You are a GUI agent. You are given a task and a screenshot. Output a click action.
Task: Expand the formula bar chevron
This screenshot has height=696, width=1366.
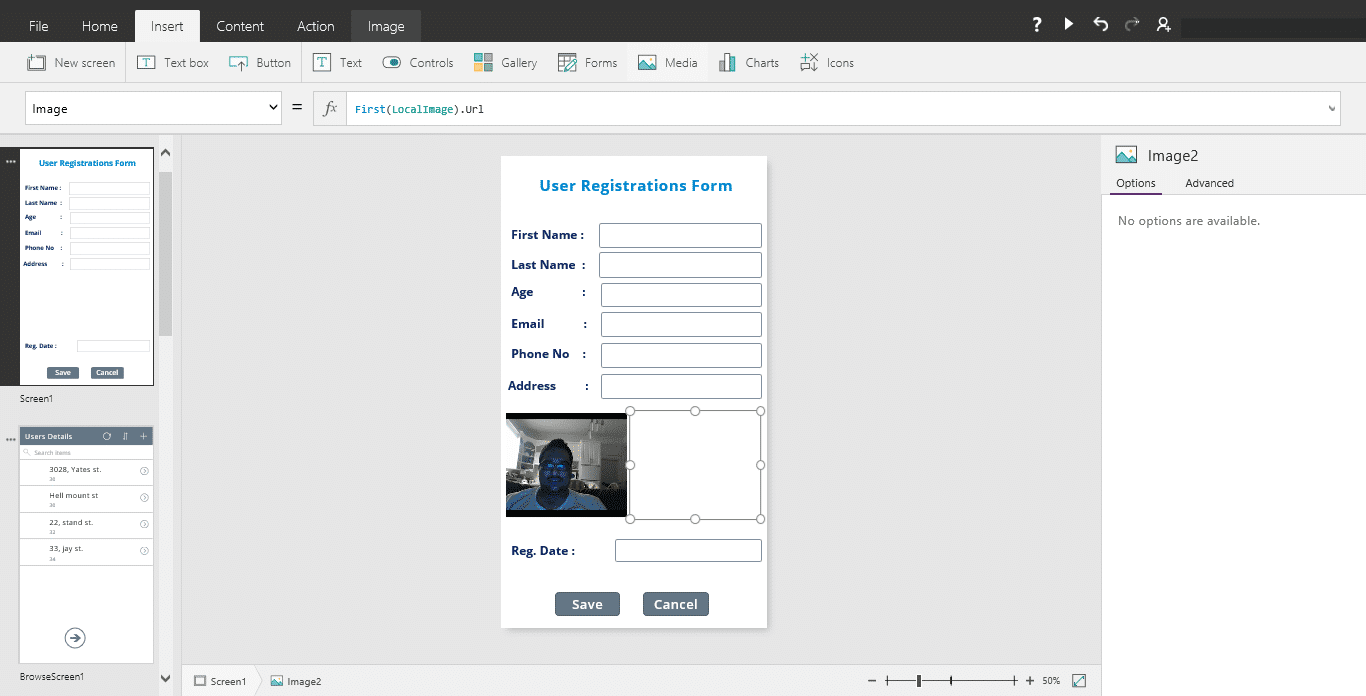point(1331,108)
